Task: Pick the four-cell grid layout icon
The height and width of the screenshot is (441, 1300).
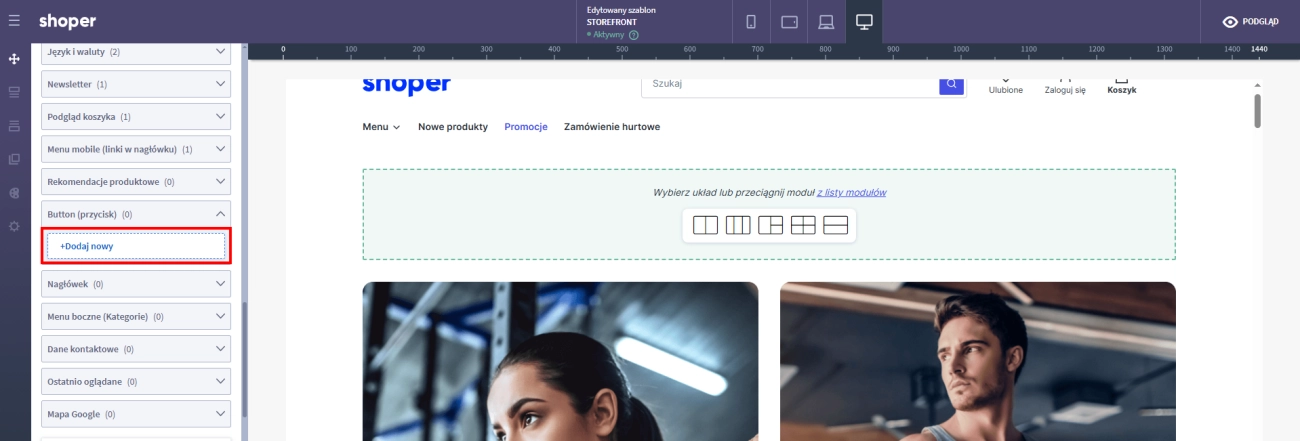Action: point(803,225)
